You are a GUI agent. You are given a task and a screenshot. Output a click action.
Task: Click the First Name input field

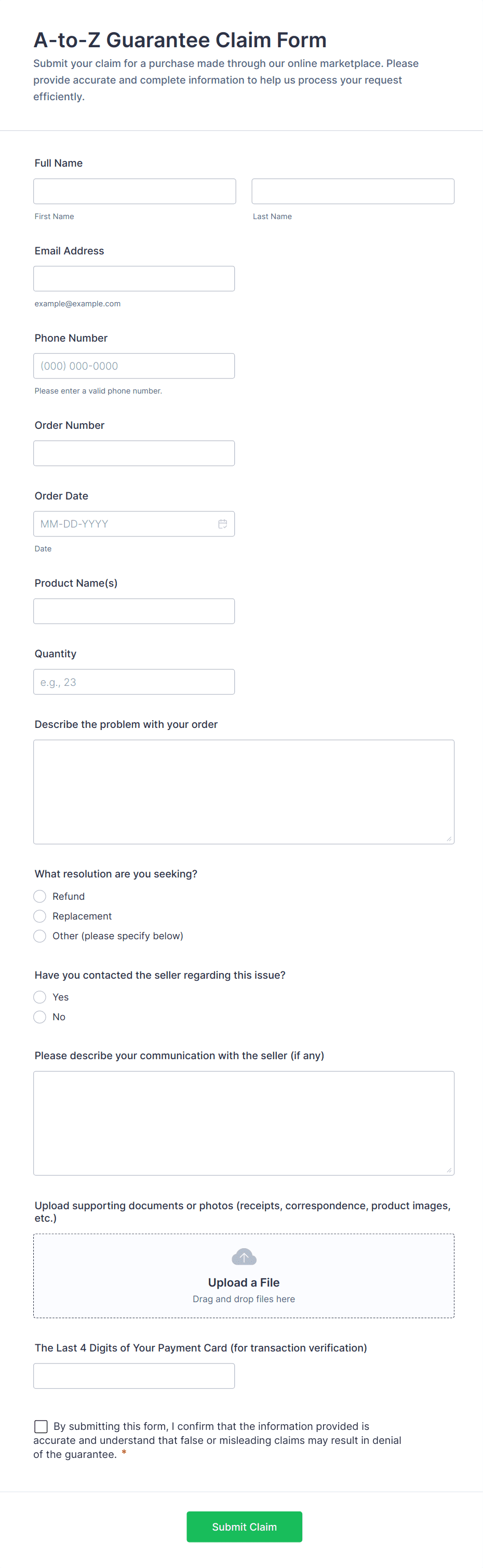point(134,191)
